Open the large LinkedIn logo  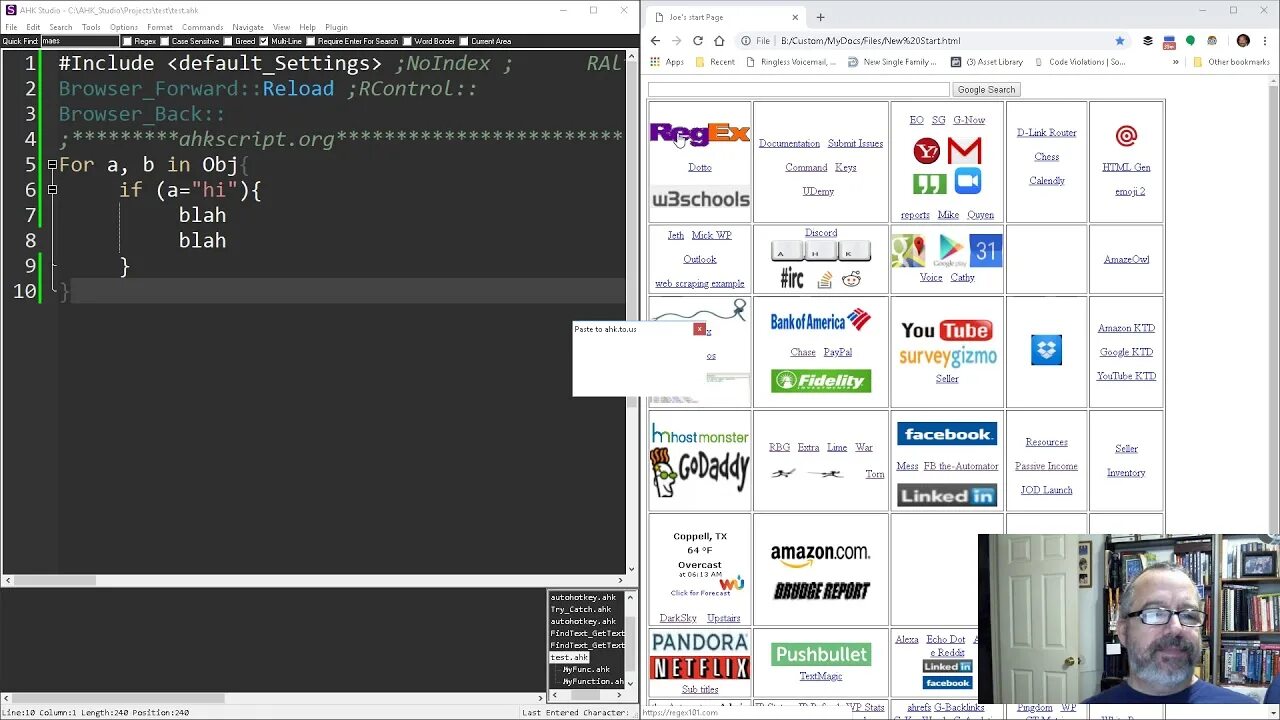click(x=946, y=496)
